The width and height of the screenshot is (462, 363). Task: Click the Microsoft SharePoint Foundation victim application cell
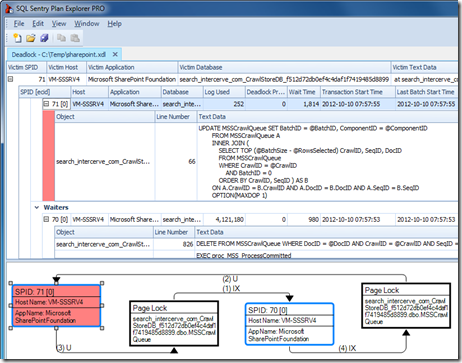(132, 79)
